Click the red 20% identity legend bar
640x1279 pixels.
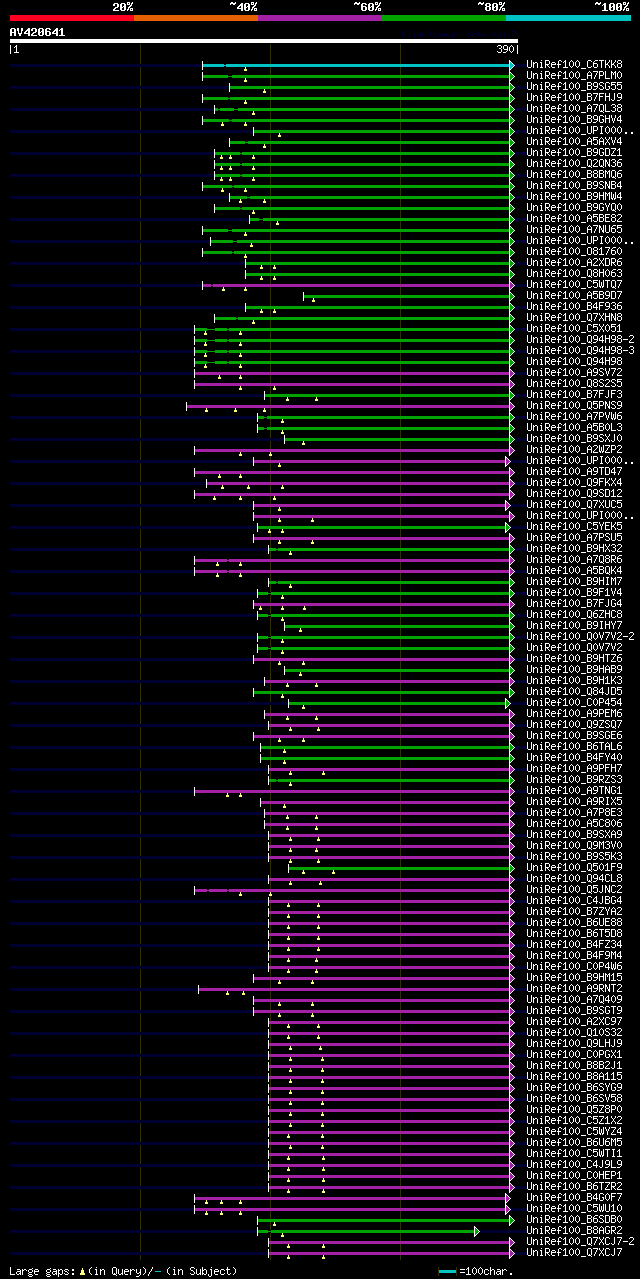72,17
